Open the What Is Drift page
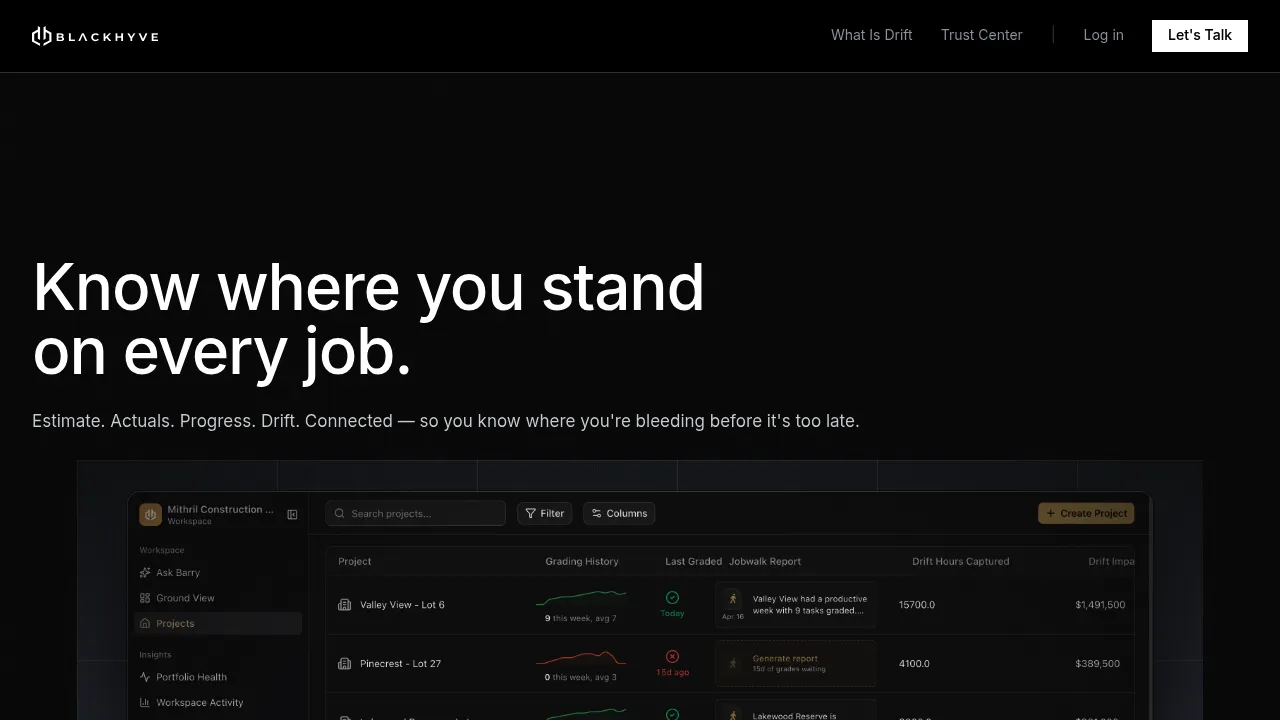Image resolution: width=1280 pixels, height=720 pixels. [871, 35]
